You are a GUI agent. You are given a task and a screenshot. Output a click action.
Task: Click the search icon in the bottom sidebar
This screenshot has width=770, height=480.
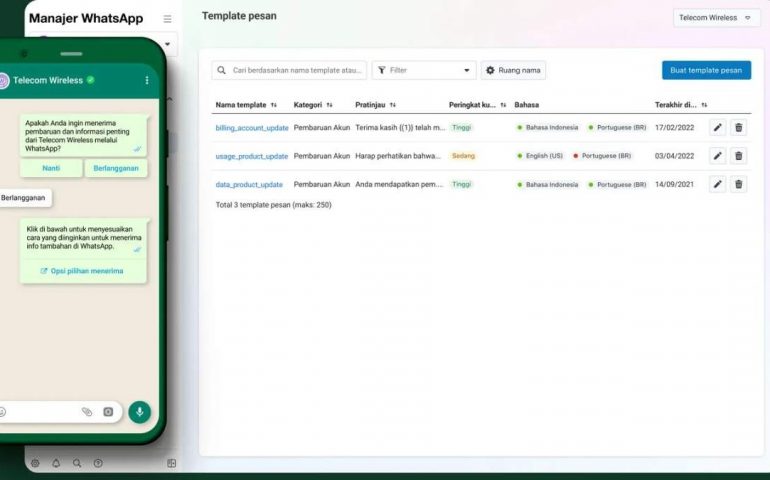77,463
